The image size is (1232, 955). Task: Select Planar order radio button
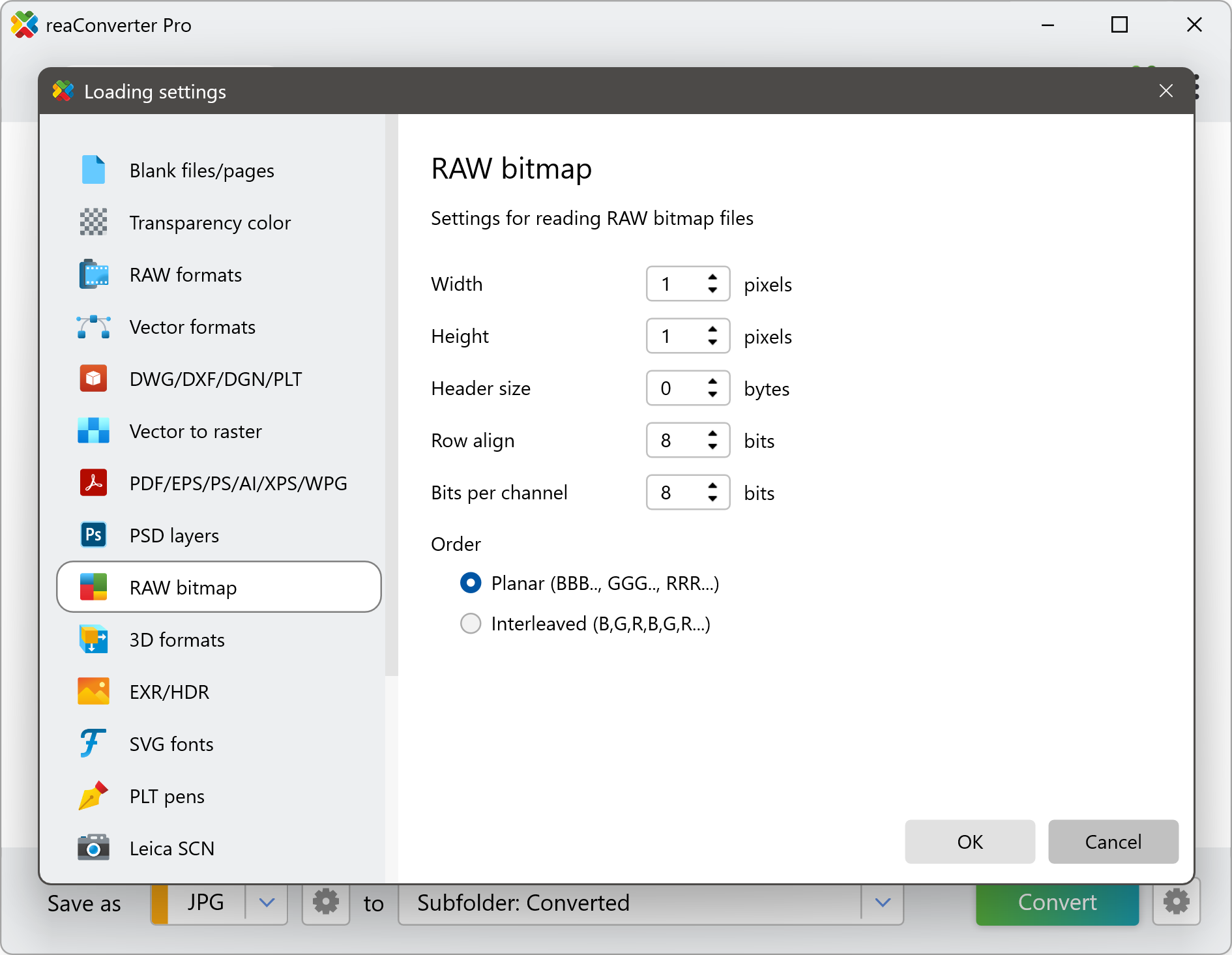471,583
